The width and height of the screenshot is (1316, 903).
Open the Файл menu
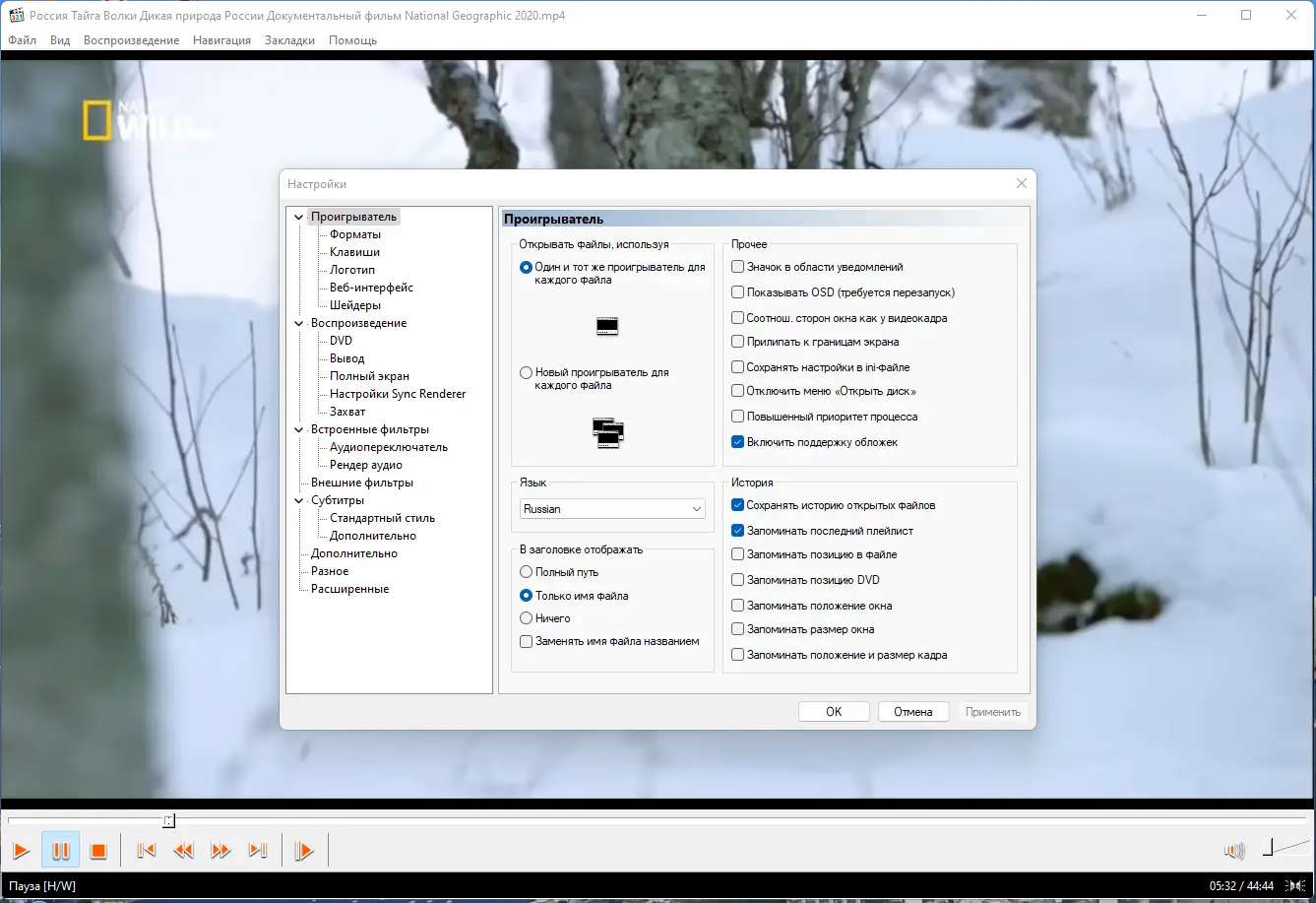click(23, 40)
